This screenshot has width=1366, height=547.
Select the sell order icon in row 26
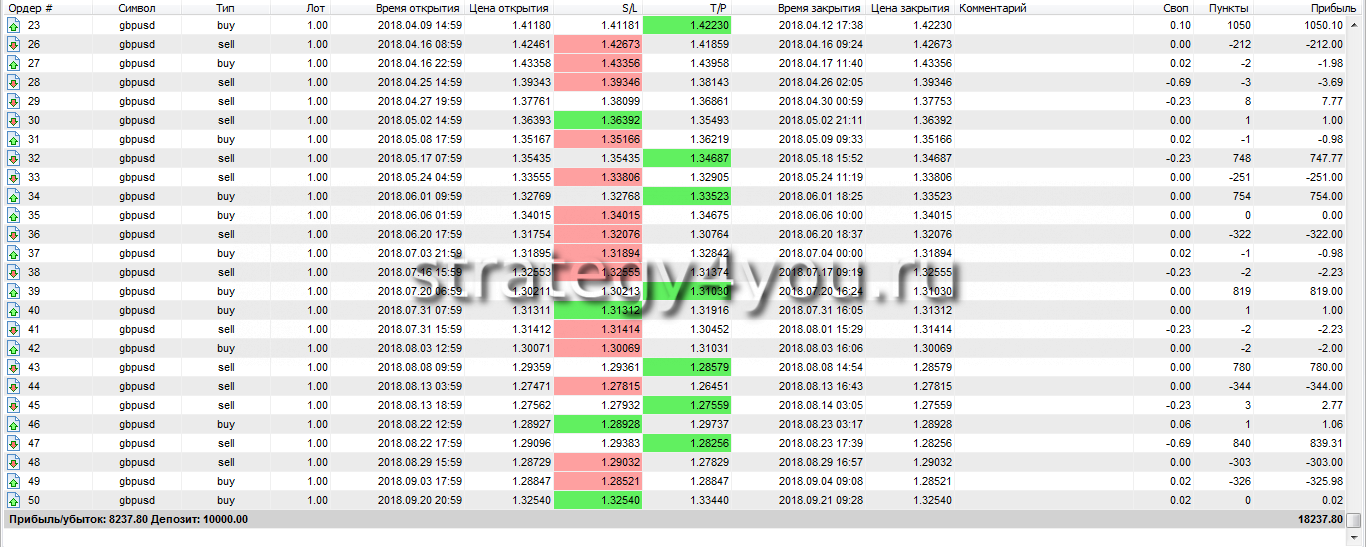coord(13,45)
